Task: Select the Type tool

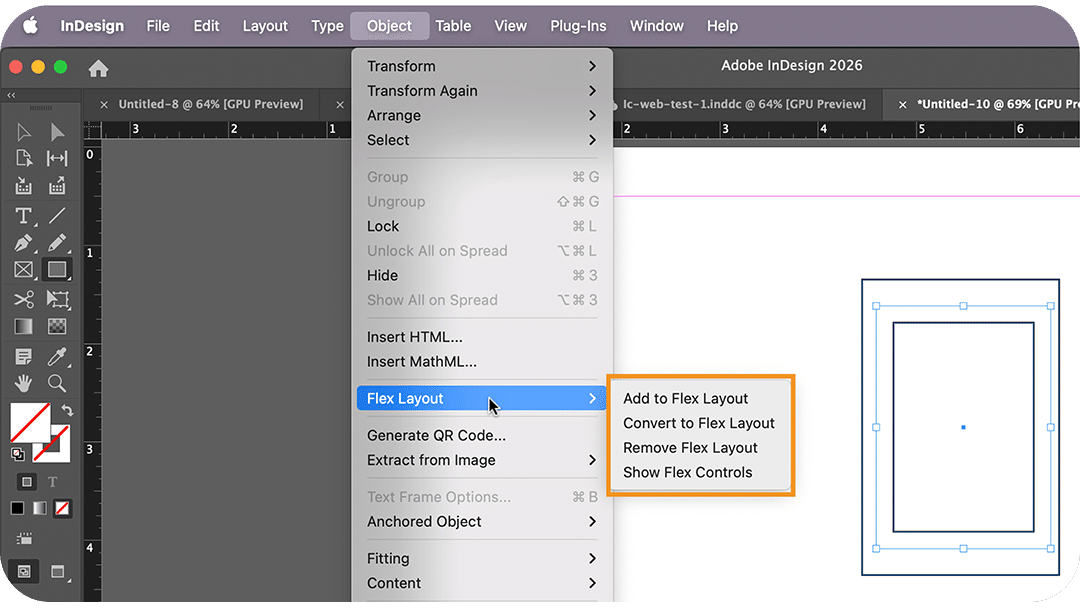Action: tap(22, 215)
